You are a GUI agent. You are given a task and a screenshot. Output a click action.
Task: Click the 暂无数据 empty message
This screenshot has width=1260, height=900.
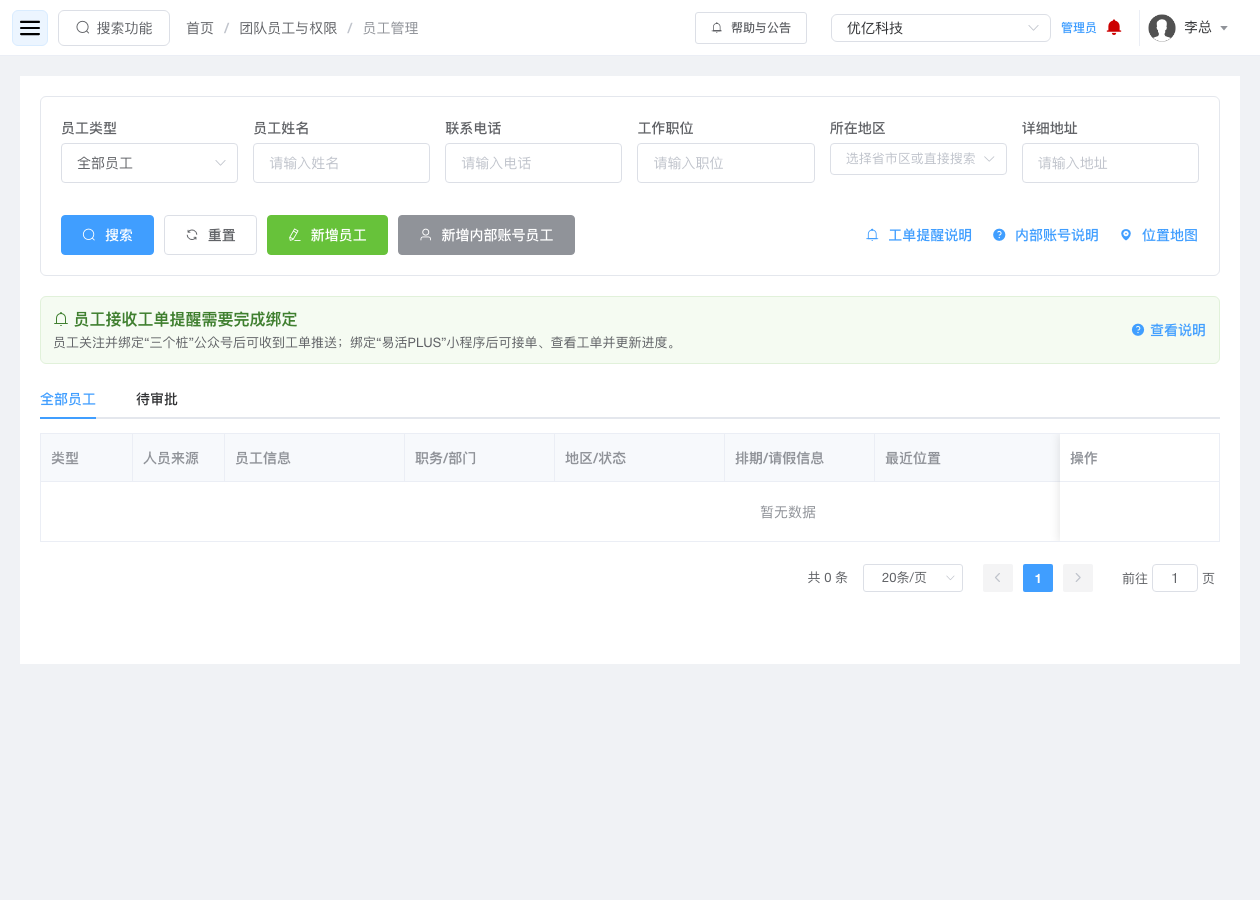788,512
